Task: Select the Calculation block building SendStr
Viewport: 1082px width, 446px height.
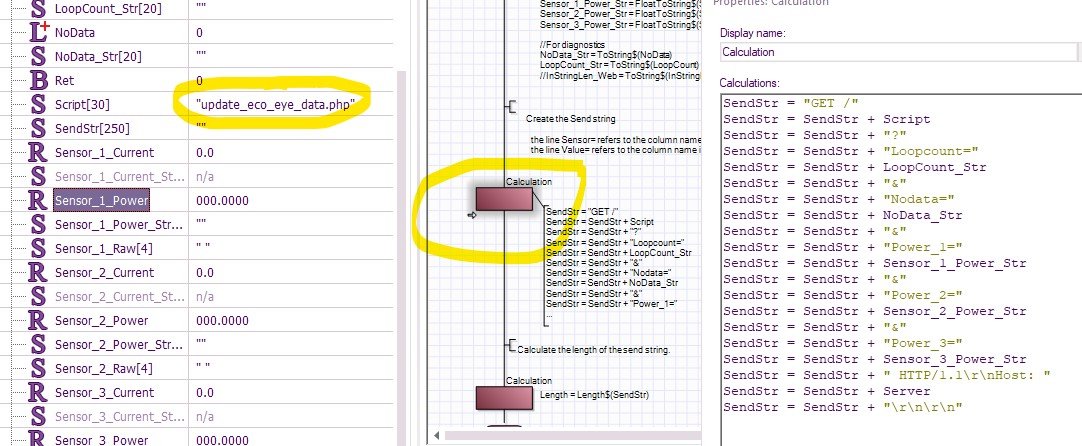Action: [504, 199]
